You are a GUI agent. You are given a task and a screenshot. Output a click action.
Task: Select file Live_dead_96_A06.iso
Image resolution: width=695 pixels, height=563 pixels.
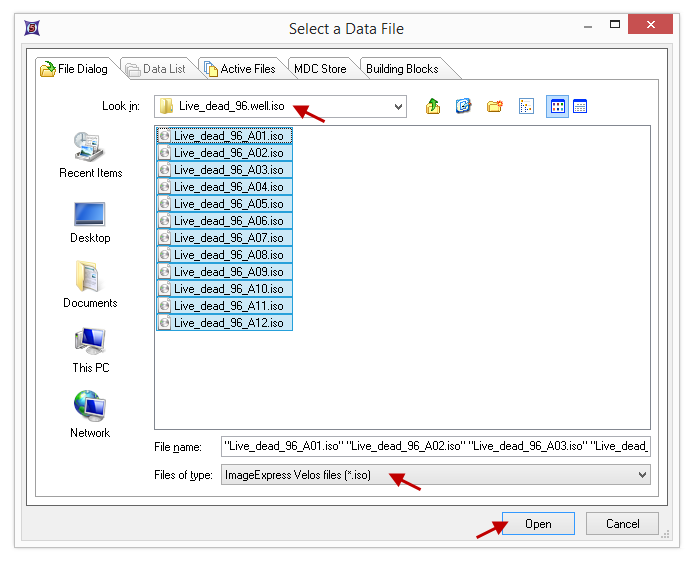(228, 221)
